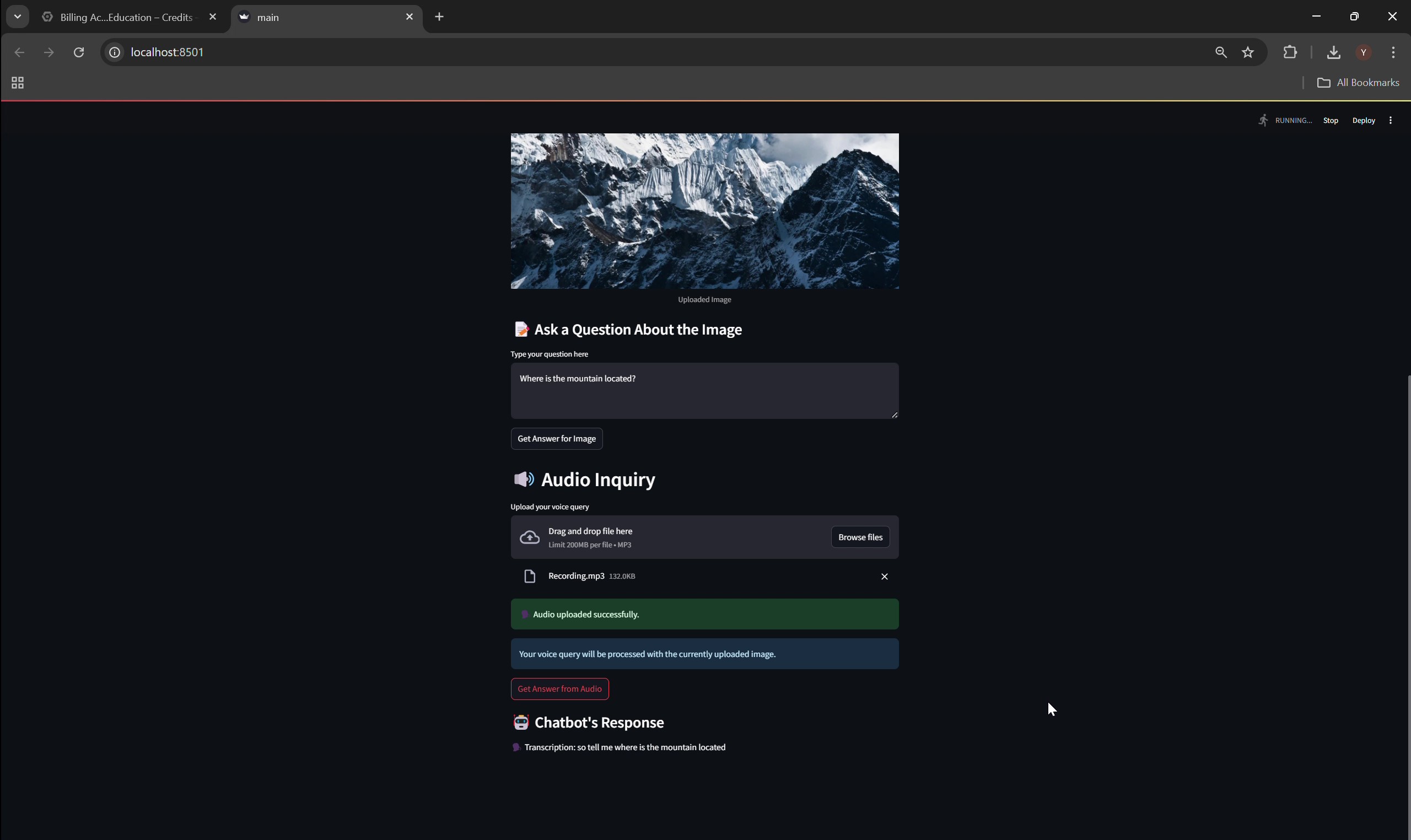The image size is (1411, 840).
Task: Open browser downloads via download icon
Action: [1333, 52]
